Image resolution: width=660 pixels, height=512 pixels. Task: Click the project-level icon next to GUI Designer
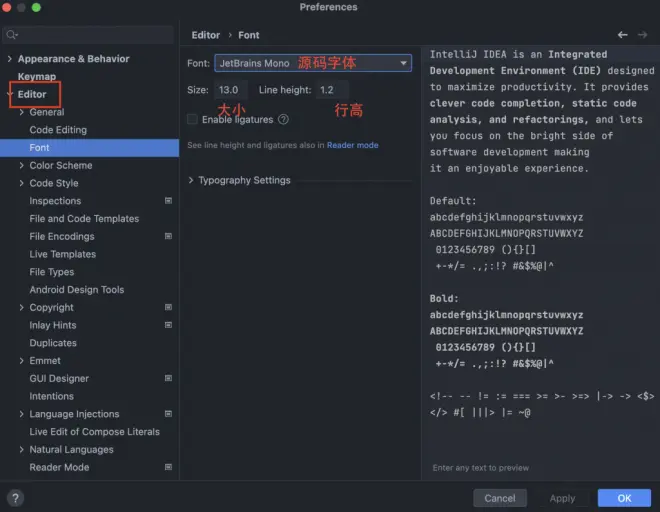168,378
